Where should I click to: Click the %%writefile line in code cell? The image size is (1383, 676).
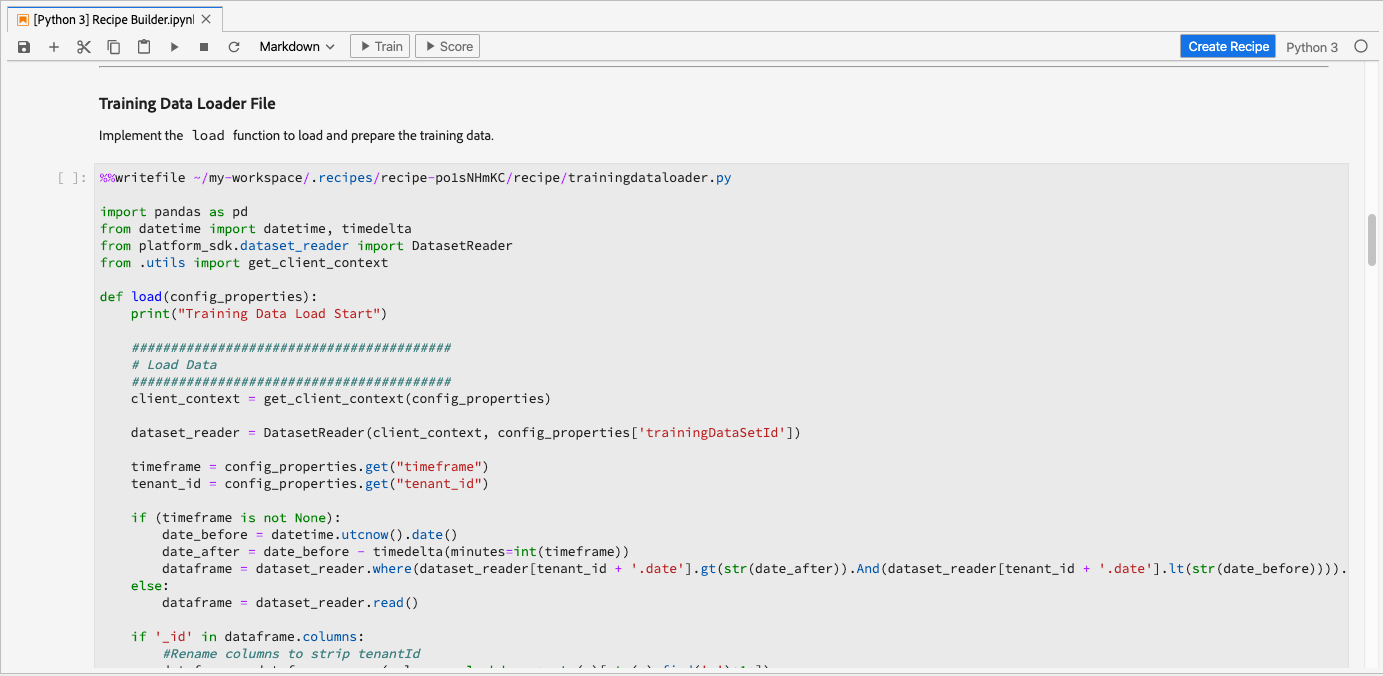pos(416,178)
